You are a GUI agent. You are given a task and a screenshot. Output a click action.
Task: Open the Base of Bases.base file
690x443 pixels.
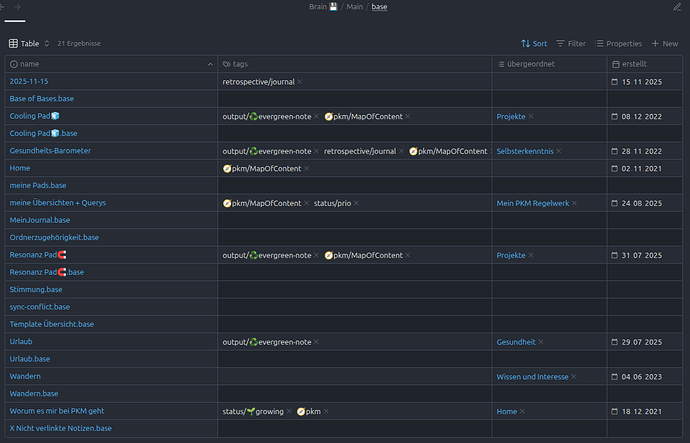click(x=41, y=99)
